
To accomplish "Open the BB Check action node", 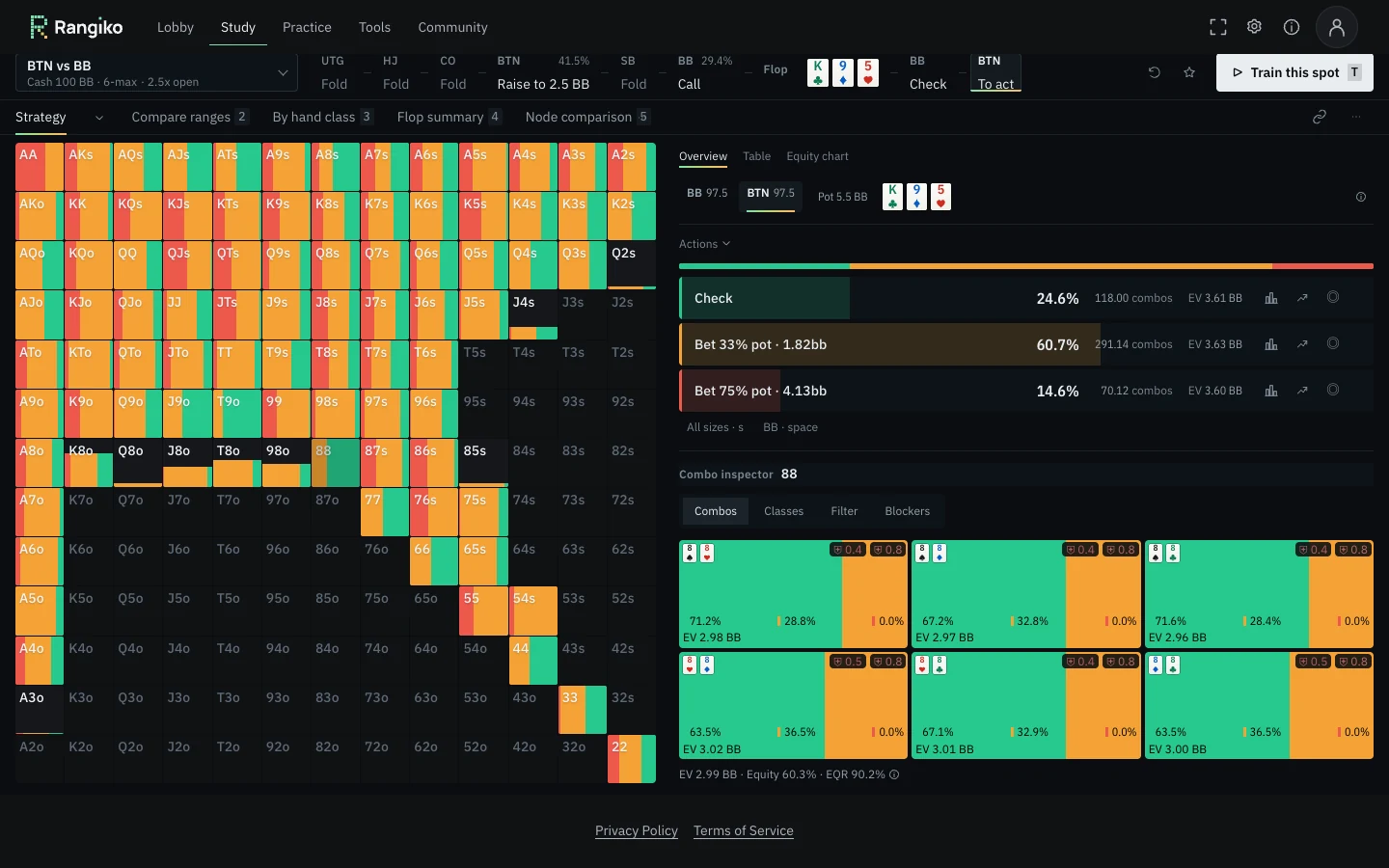I will coord(928,73).
